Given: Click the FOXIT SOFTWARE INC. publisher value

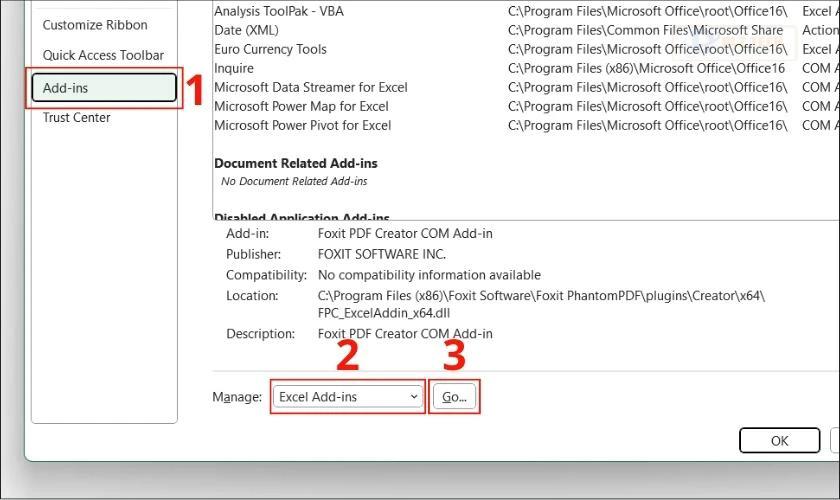Looking at the screenshot, I should click(382, 254).
